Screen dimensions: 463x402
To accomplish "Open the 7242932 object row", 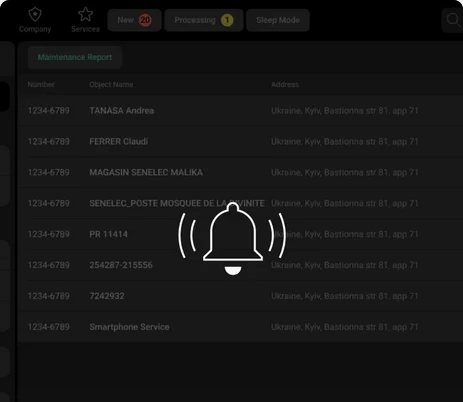I will (240, 296).
